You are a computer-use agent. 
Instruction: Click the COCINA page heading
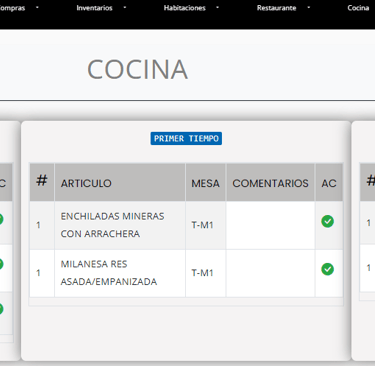[x=137, y=69]
